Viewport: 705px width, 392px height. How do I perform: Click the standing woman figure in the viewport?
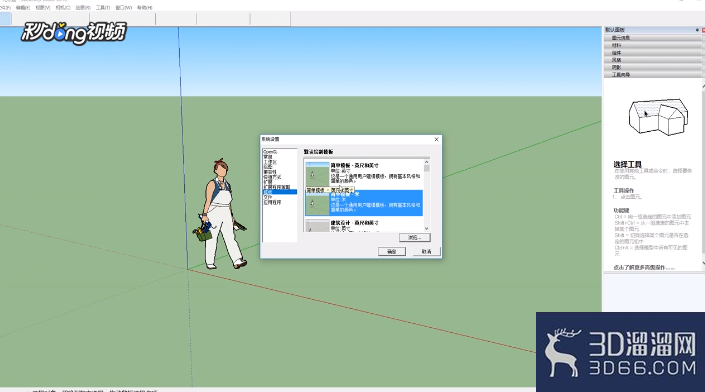click(x=221, y=214)
